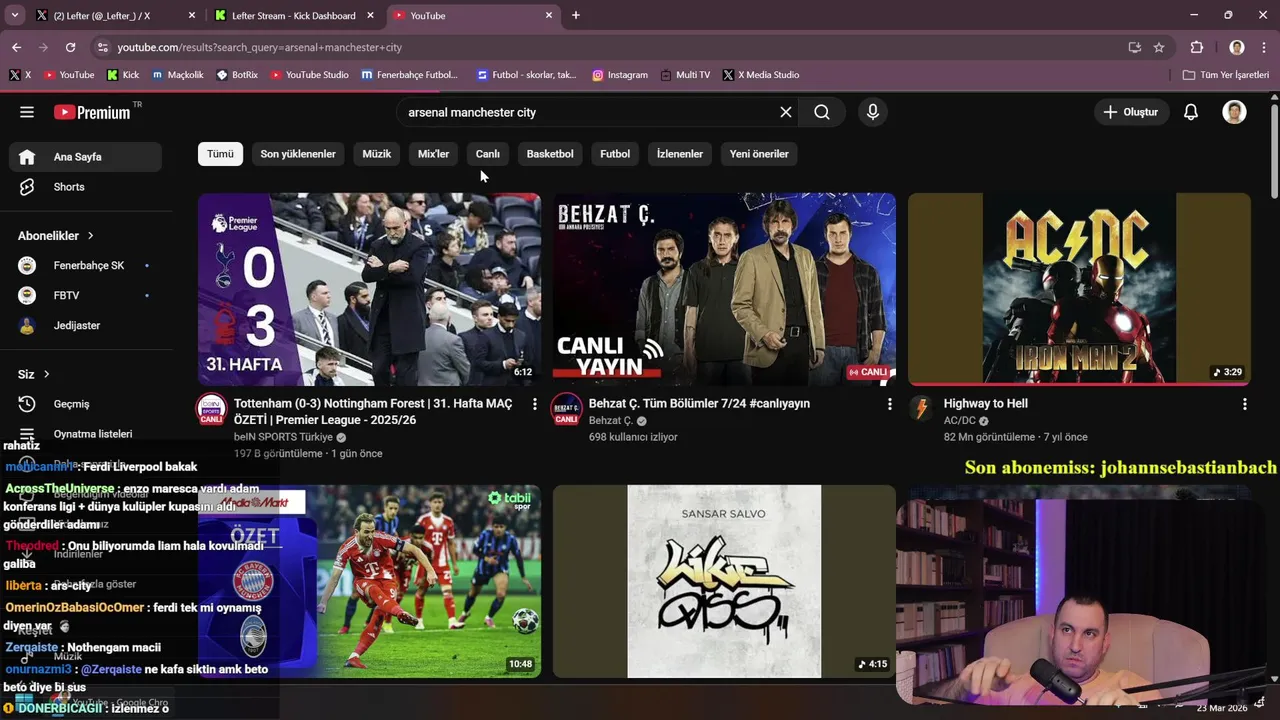Viewport: 1280px width, 720px height.
Task: Open the browser extensions puzzle icon
Action: [x=1197, y=47]
